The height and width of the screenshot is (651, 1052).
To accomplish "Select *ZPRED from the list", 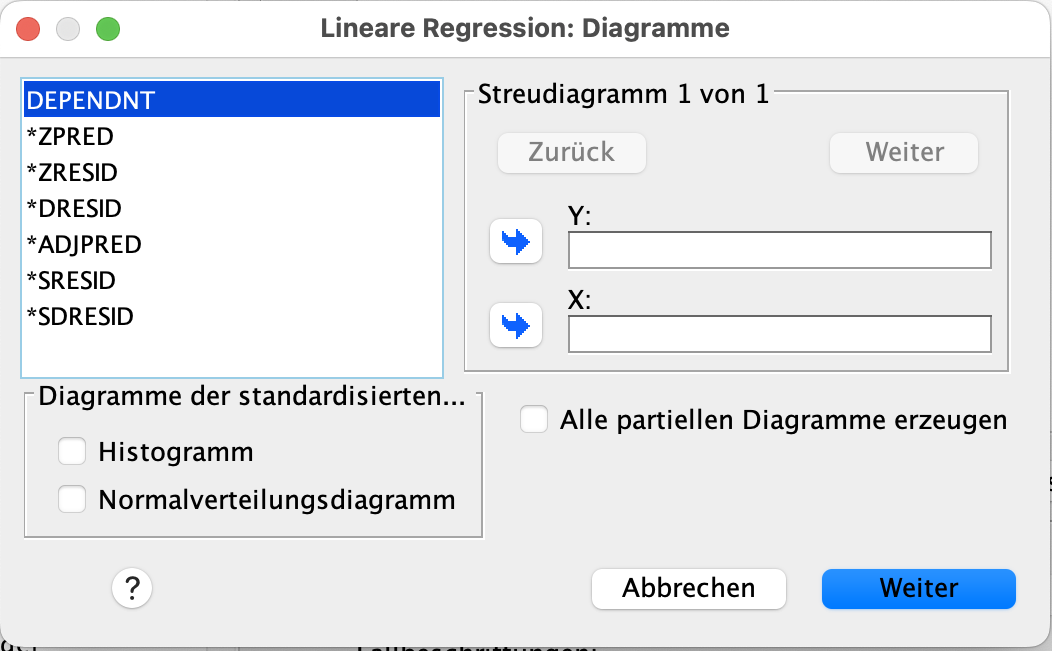I will click(70, 136).
